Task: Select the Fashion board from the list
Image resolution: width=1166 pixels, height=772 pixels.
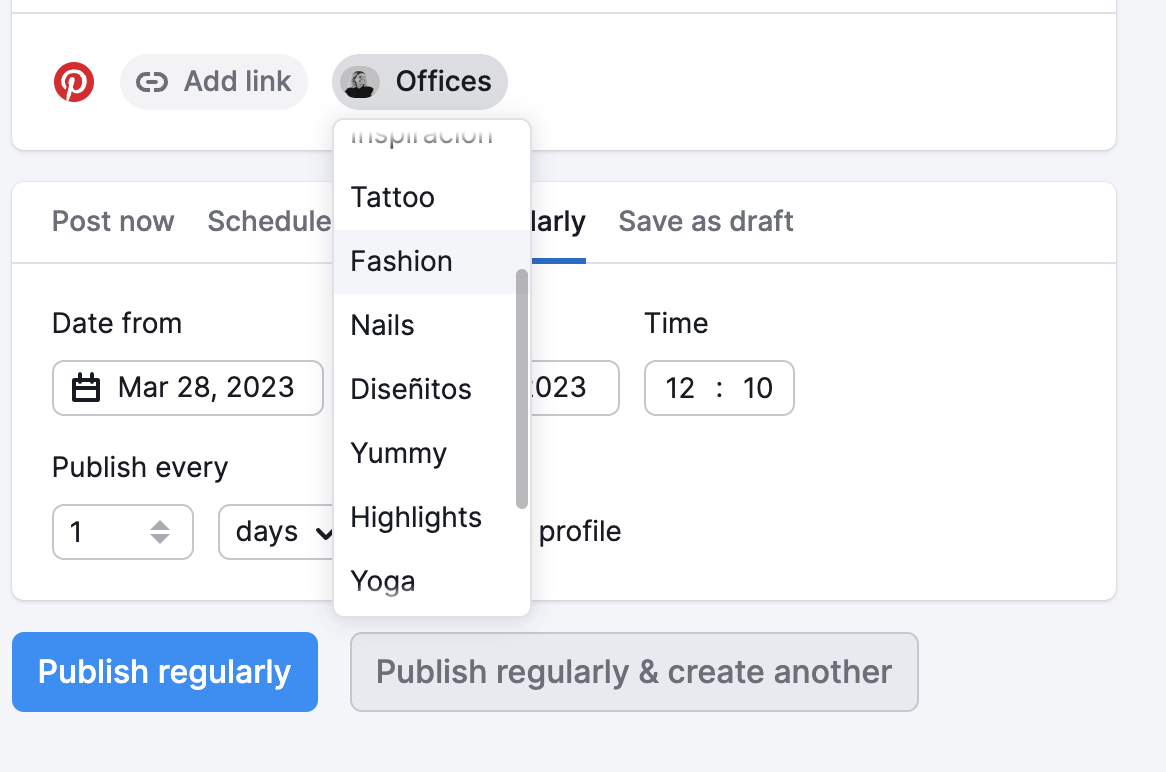Action: pos(401,261)
